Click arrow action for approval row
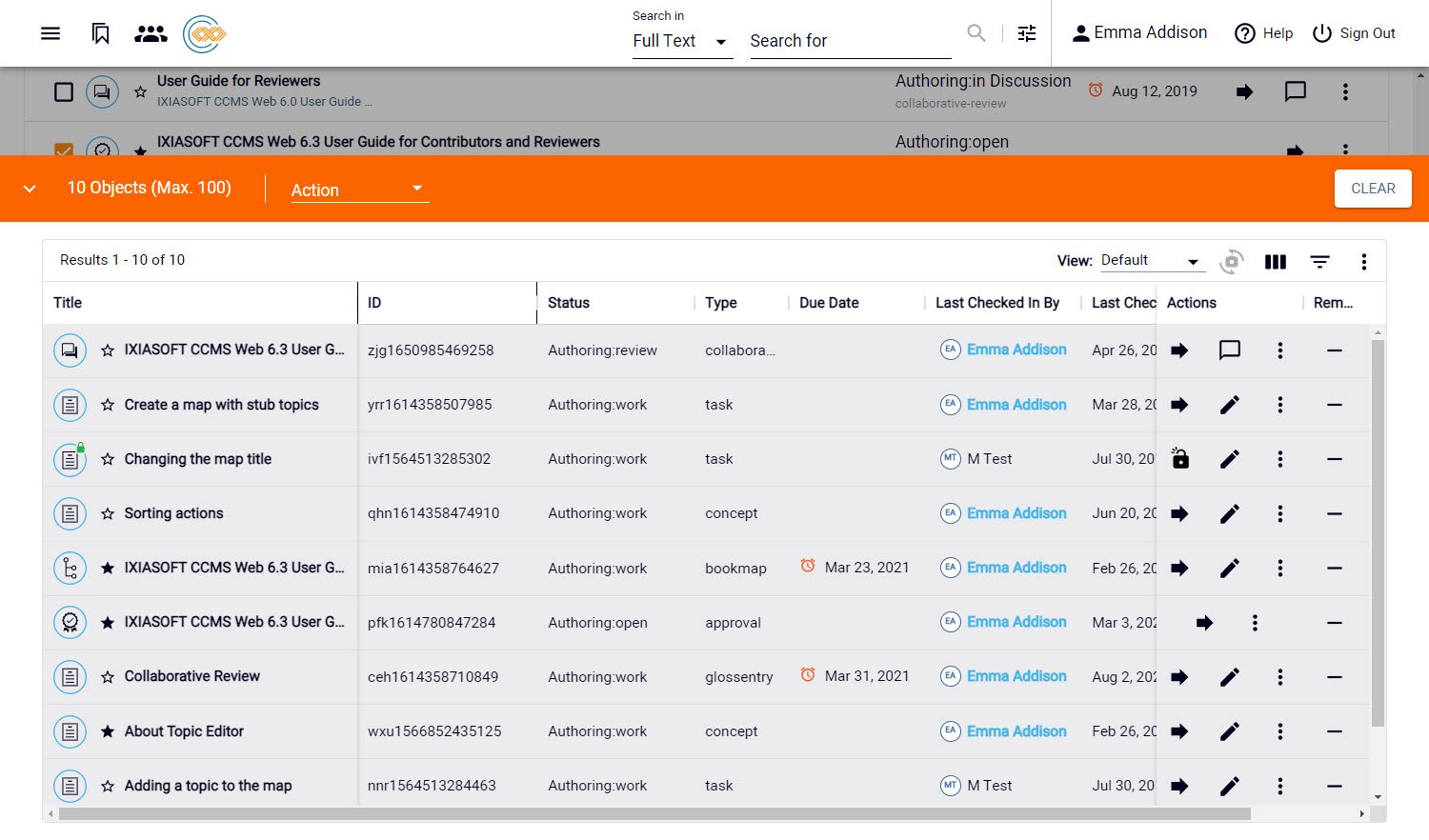 click(1205, 623)
